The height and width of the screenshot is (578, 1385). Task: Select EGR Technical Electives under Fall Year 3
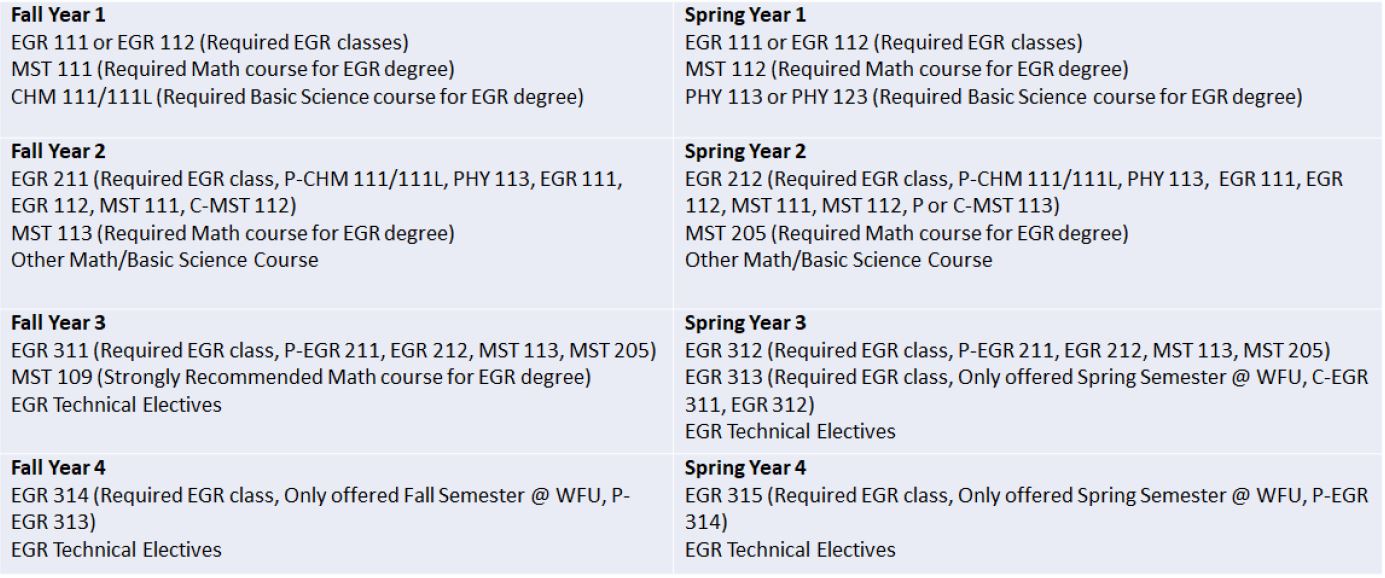click(x=116, y=405)
